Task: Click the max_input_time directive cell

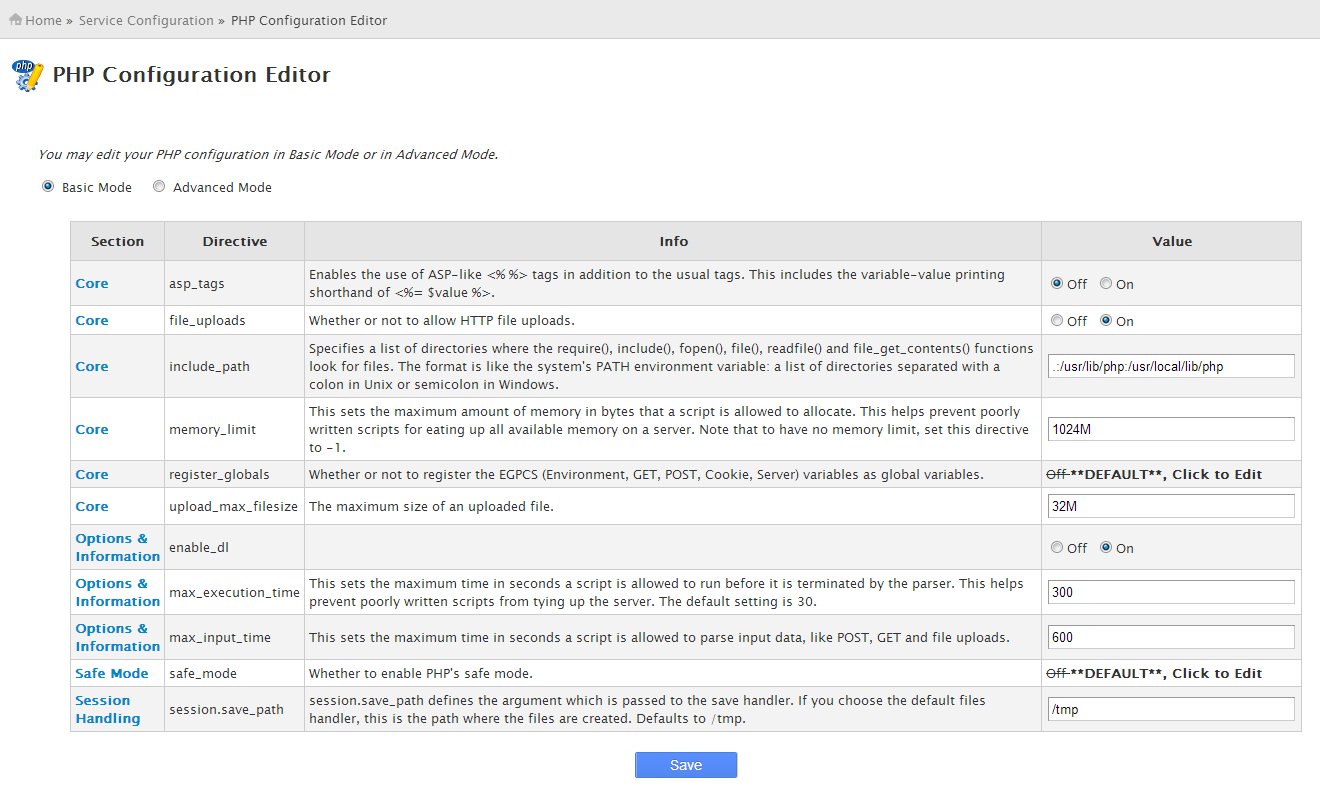Action: pyautogui.click(x=235, y=637)
